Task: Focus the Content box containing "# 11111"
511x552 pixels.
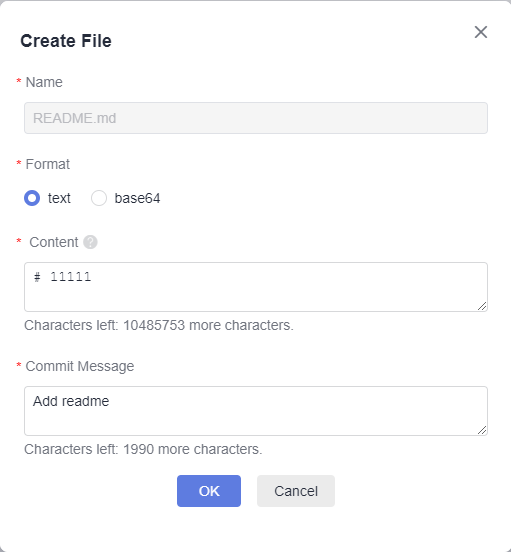Action: [256, 287]
